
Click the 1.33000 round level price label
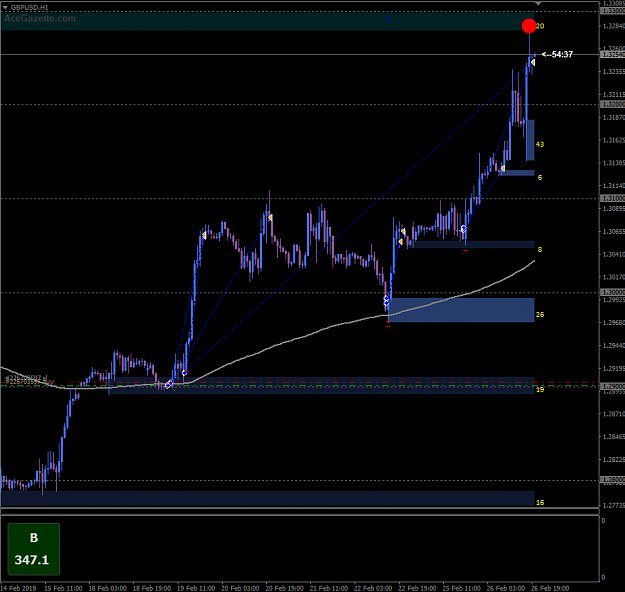point(612,11)
